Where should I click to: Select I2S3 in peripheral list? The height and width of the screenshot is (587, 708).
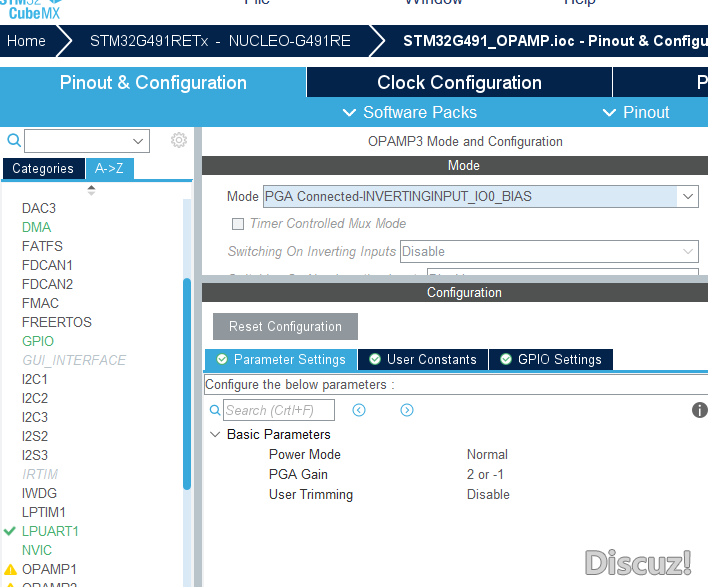click(x=35, y=455)
